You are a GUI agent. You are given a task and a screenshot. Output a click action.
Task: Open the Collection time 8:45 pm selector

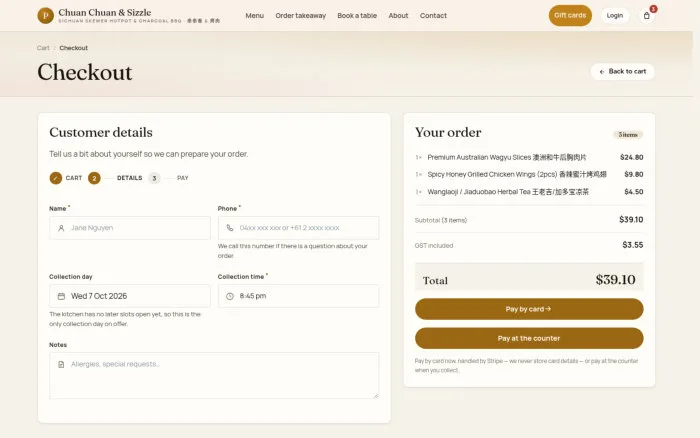click(299, 296)
